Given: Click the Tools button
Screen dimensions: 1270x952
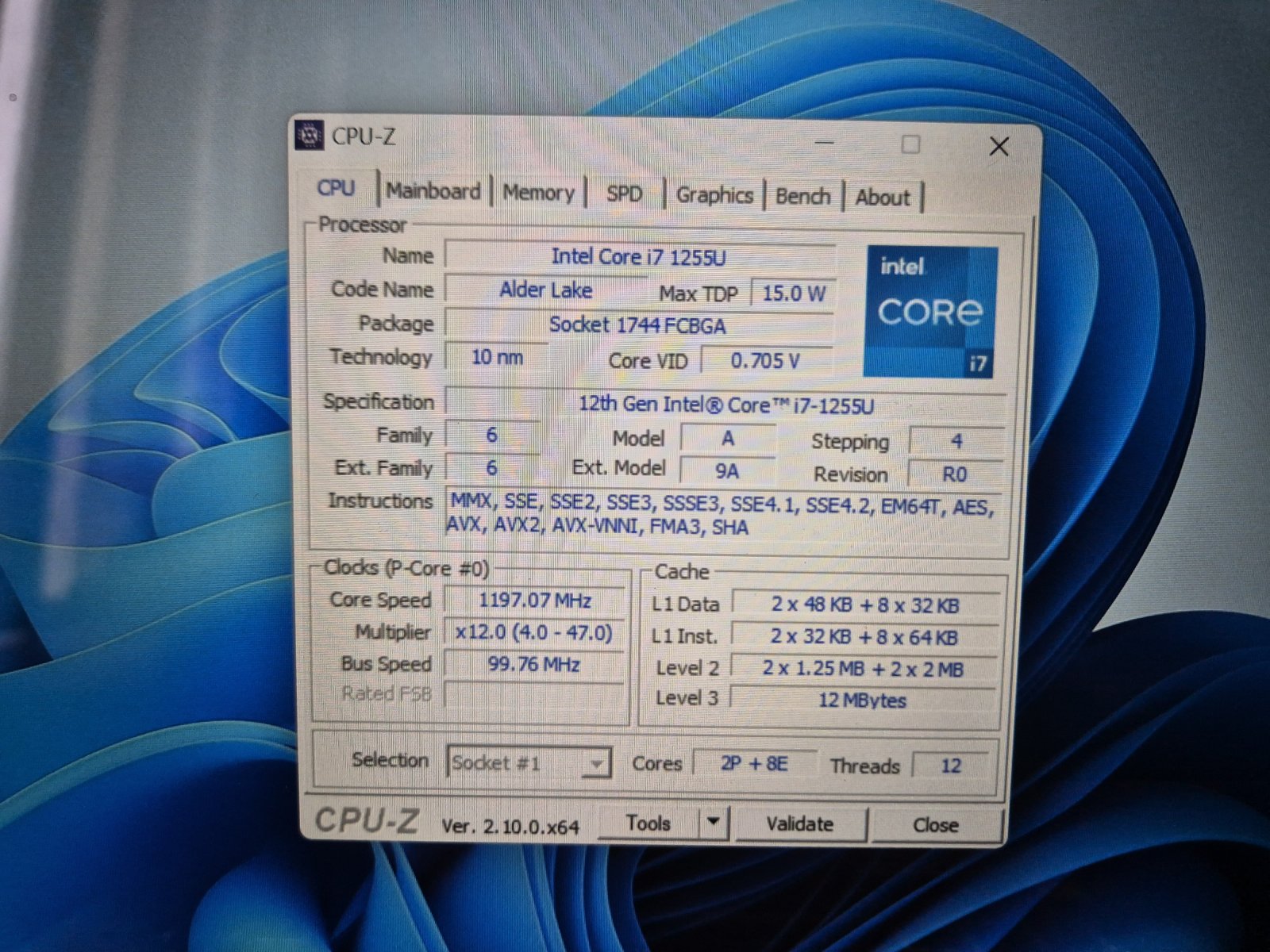Looking at the screenshot, I should 648,823.
